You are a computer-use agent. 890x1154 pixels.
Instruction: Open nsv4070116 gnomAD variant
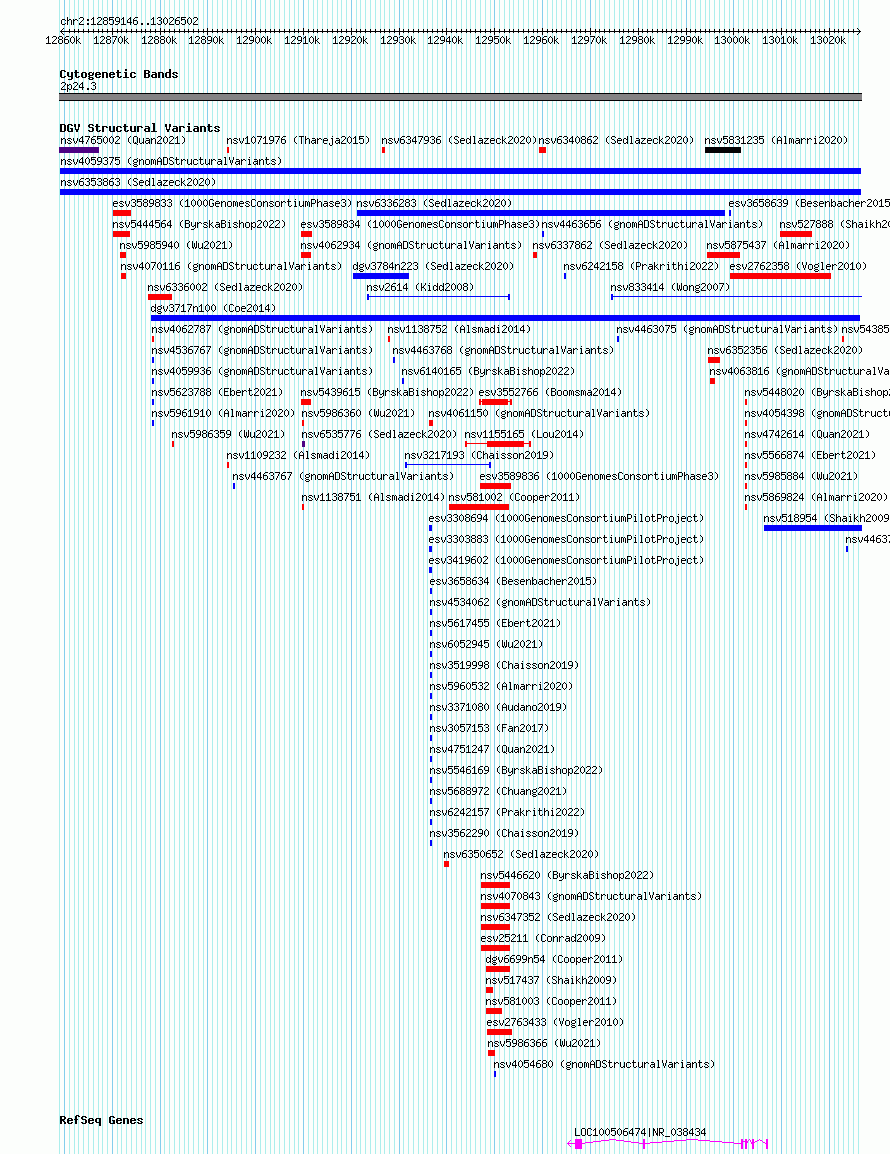coord(231,266)
